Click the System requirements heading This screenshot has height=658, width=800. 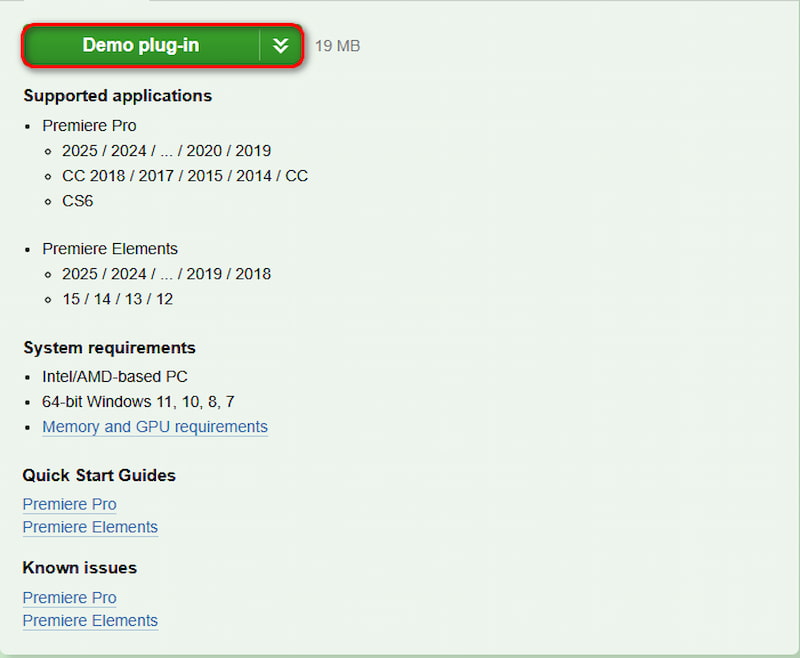(x=109, y=348)
